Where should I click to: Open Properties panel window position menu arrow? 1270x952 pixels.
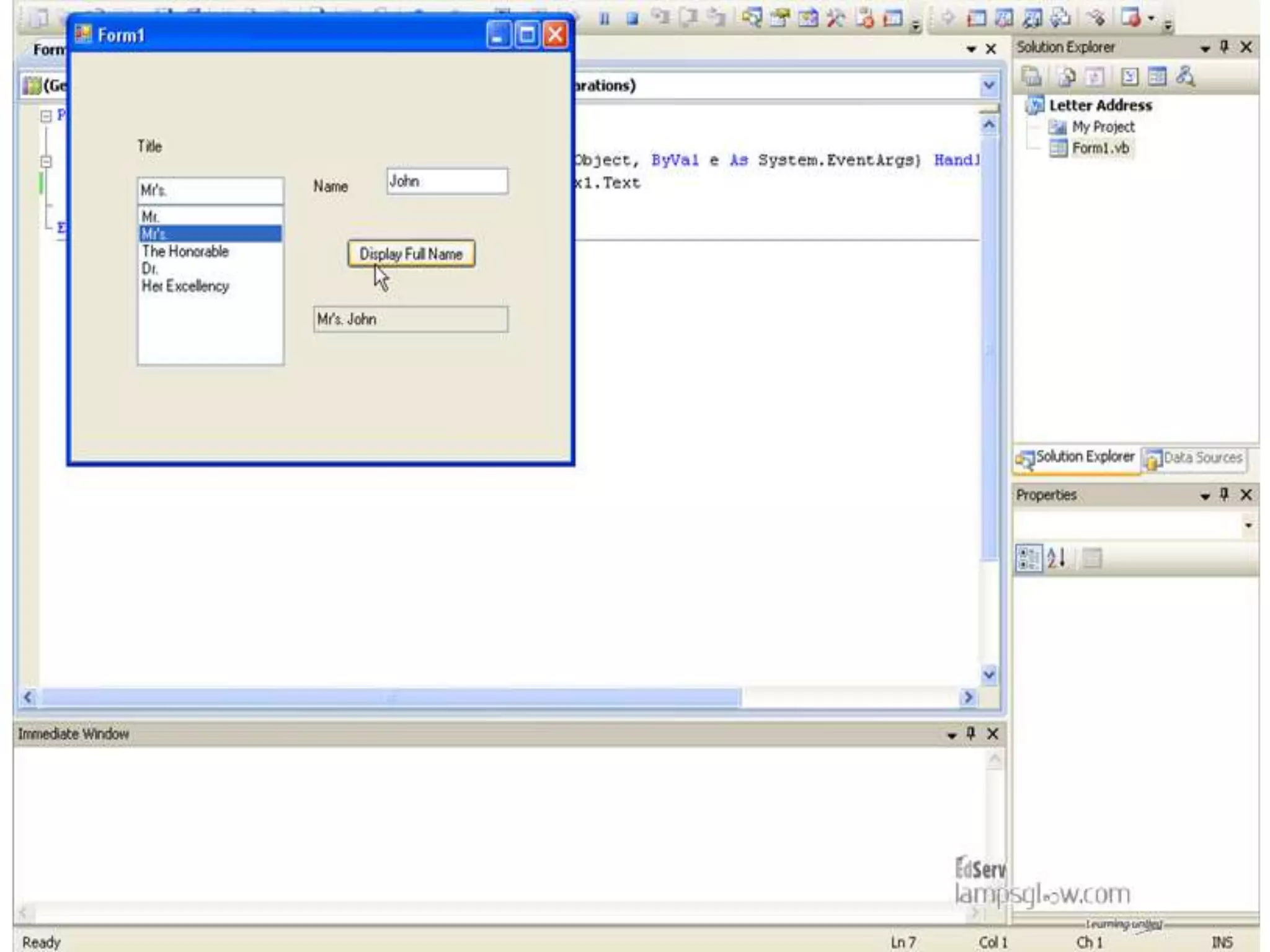[x=1205, y=495]
